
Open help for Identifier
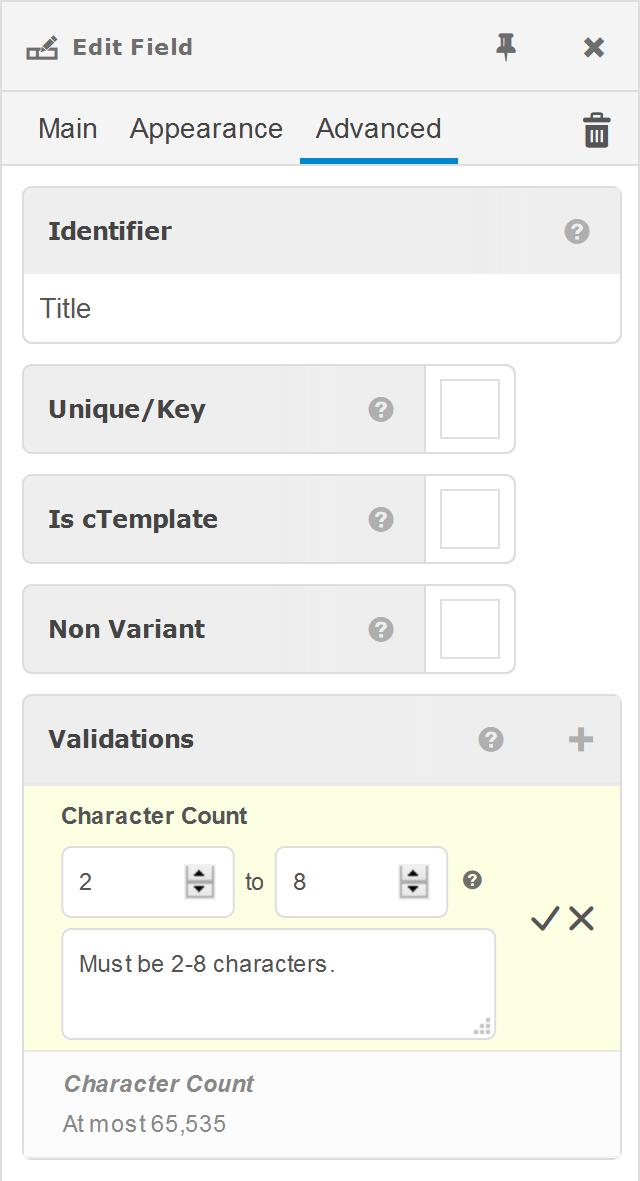[577, 232]
